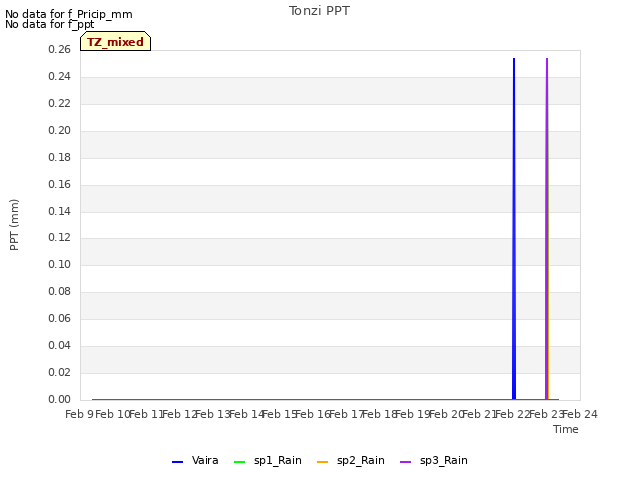Click the purple sp3_Rain legend swatch
The image size is (640, 480).
click(405, 462)
